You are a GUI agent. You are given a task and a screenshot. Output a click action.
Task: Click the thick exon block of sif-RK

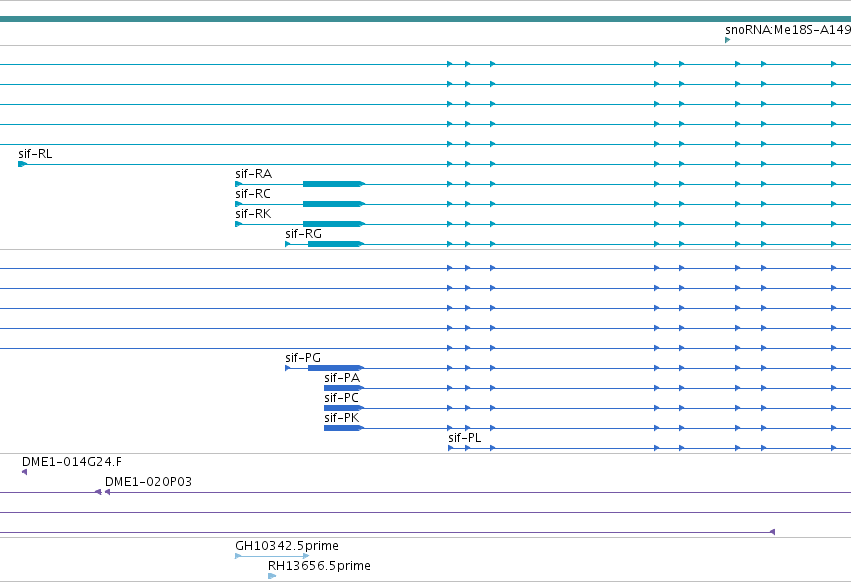tap(332, 224)
